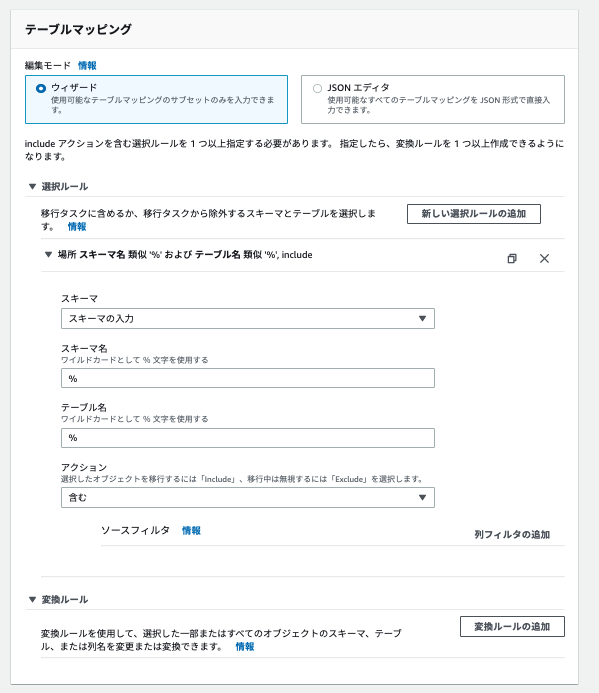Select the JSON エディタ radio option

coord(317,88)
